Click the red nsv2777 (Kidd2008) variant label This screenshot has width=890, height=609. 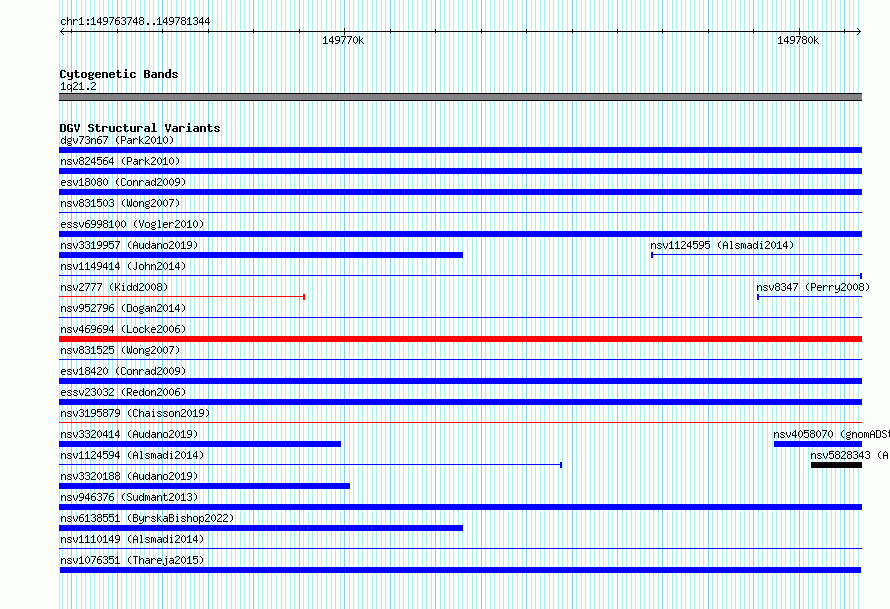coord(114,287)
